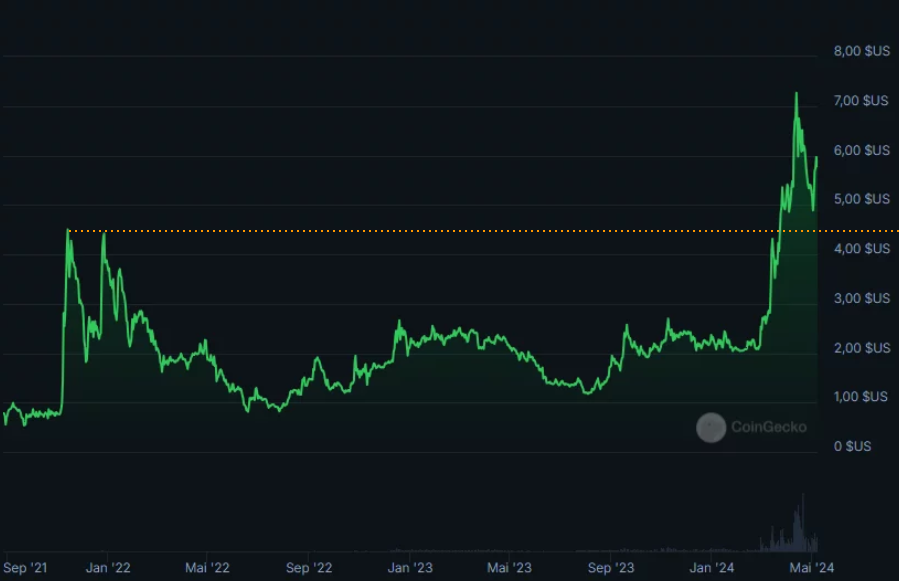Click the CoinGecko watermark text

coord(768,427)
